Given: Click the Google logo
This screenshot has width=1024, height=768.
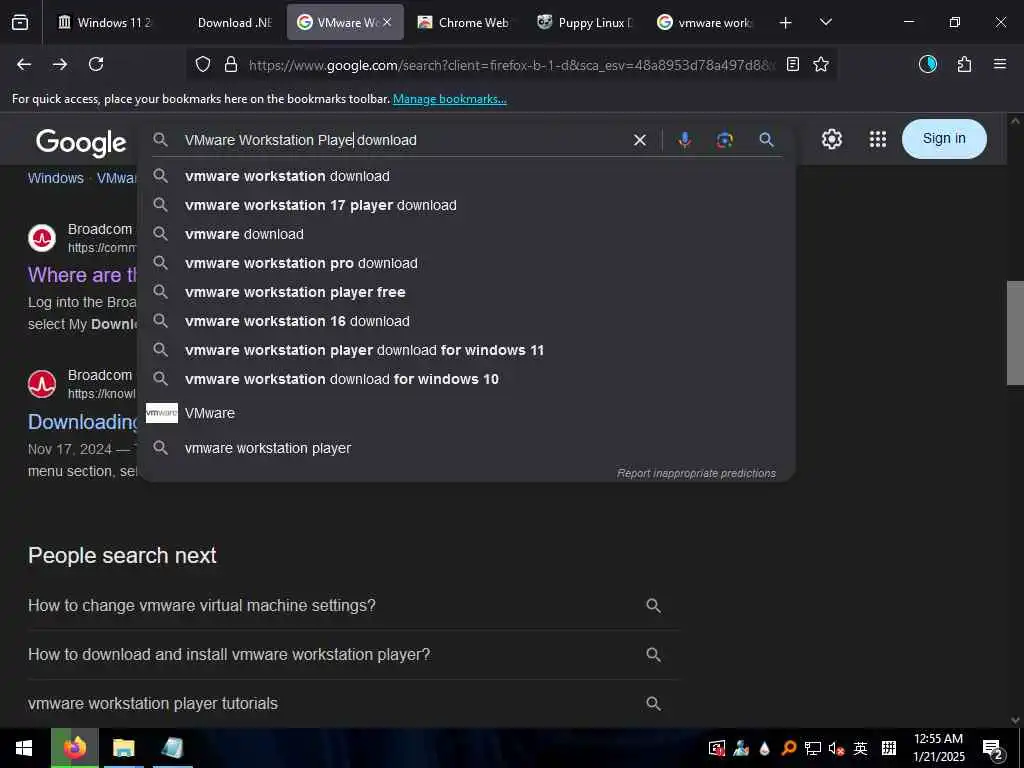Looking at the screenshot, I should point(81,142).
